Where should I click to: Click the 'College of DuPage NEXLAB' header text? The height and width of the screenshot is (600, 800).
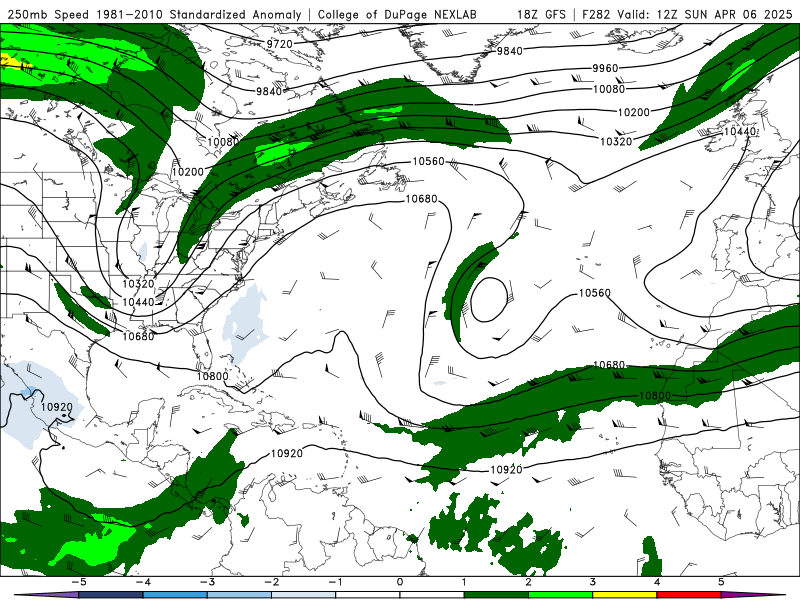(x=397, y=14)
